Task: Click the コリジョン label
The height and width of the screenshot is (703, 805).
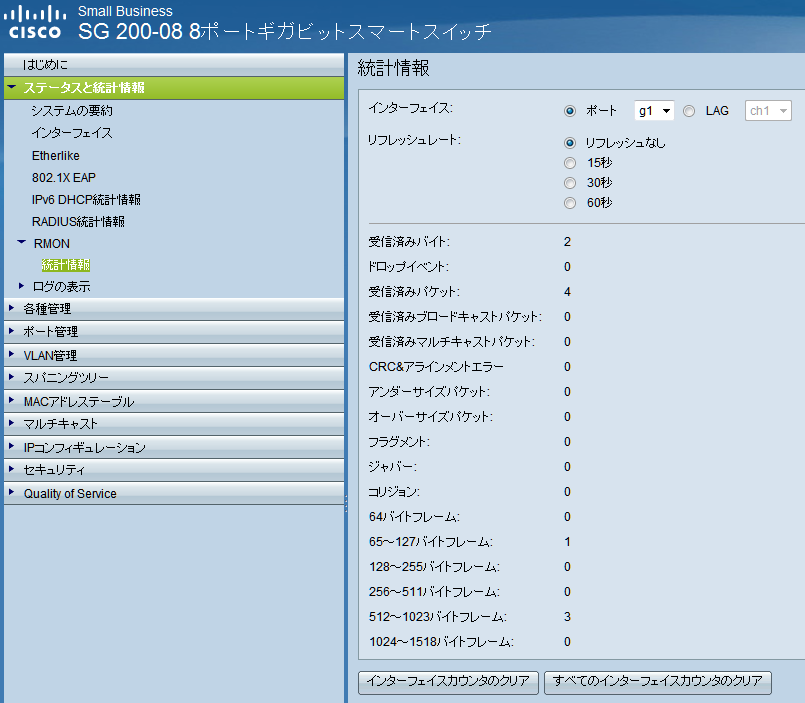Action: (394, 492)
